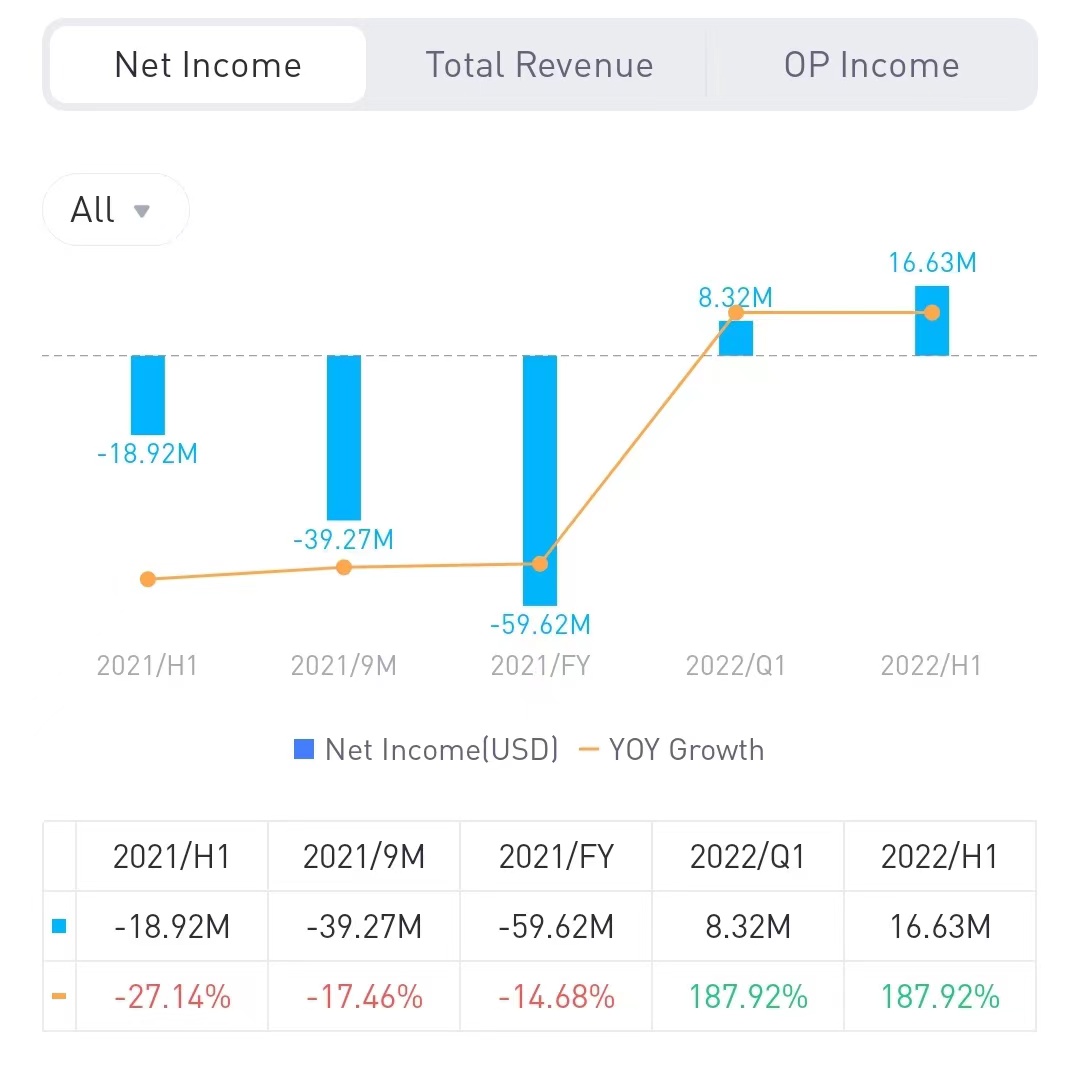
Task: Select the 2022/H1 net income bar
Action: click(932, 321)
